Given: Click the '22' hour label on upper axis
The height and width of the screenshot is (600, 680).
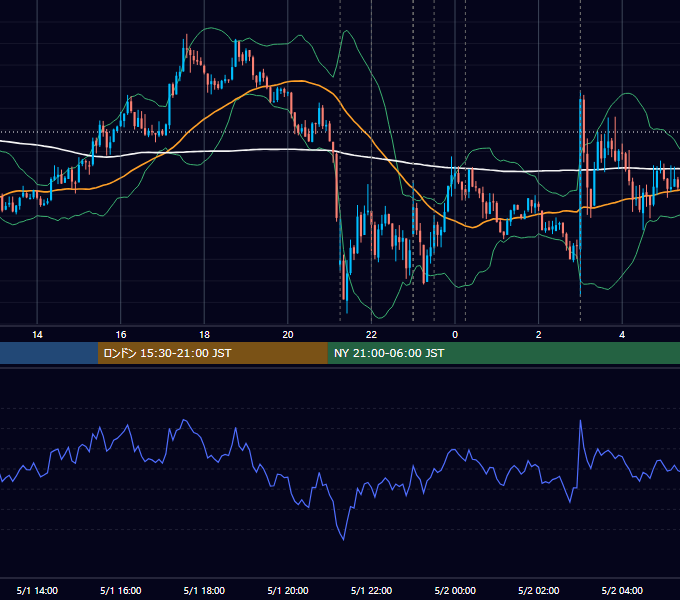Looking at the screenshot, I should [x=371, y=335].
